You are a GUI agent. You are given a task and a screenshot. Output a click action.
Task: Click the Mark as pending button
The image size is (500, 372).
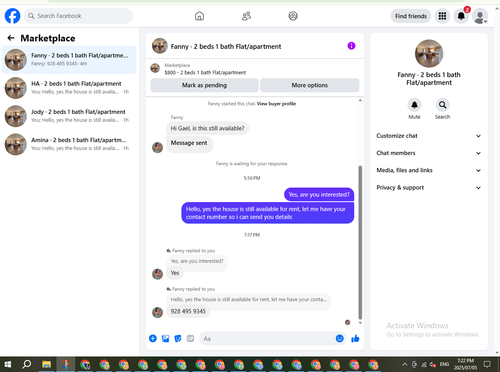[x=204, y=85]
